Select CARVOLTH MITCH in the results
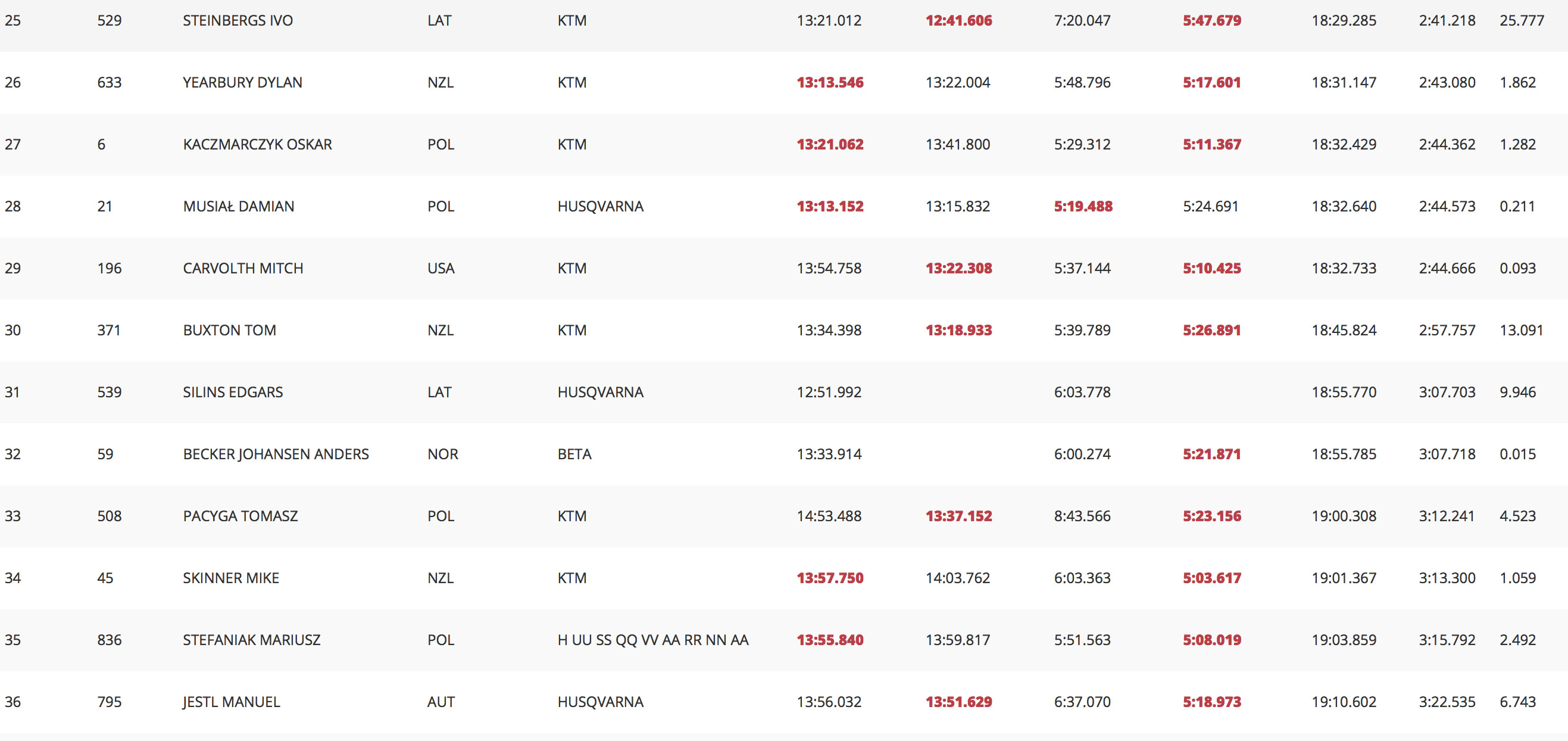 coord(243,269)
